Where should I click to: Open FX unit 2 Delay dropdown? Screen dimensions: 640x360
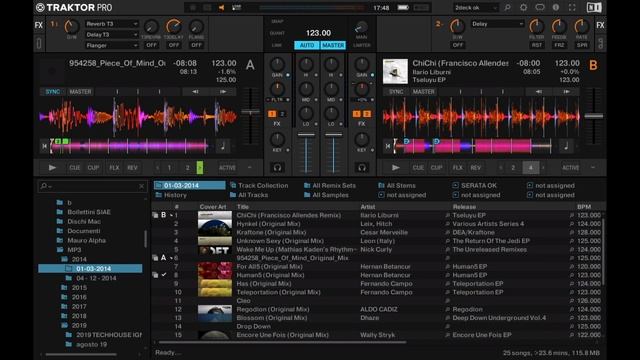coord(497,24)
